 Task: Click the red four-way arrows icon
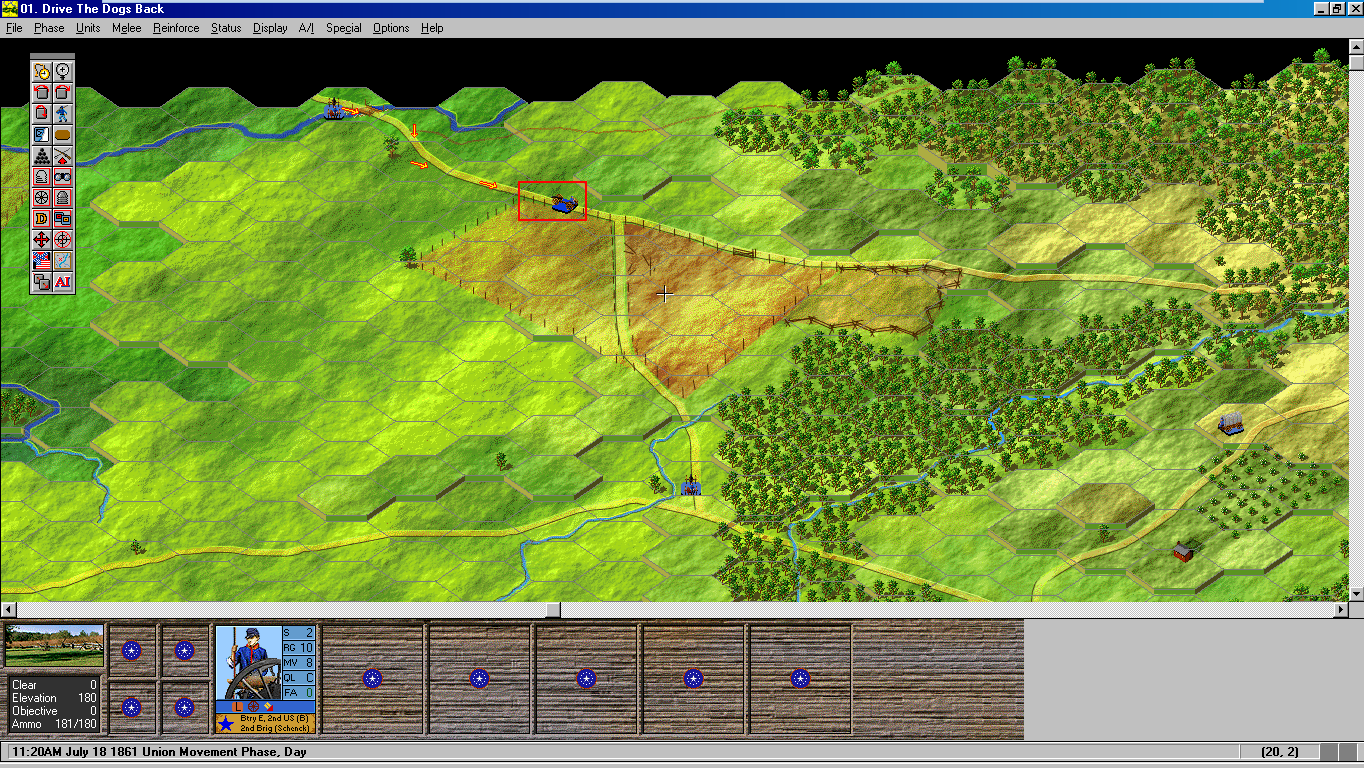(x=41, y=240)
